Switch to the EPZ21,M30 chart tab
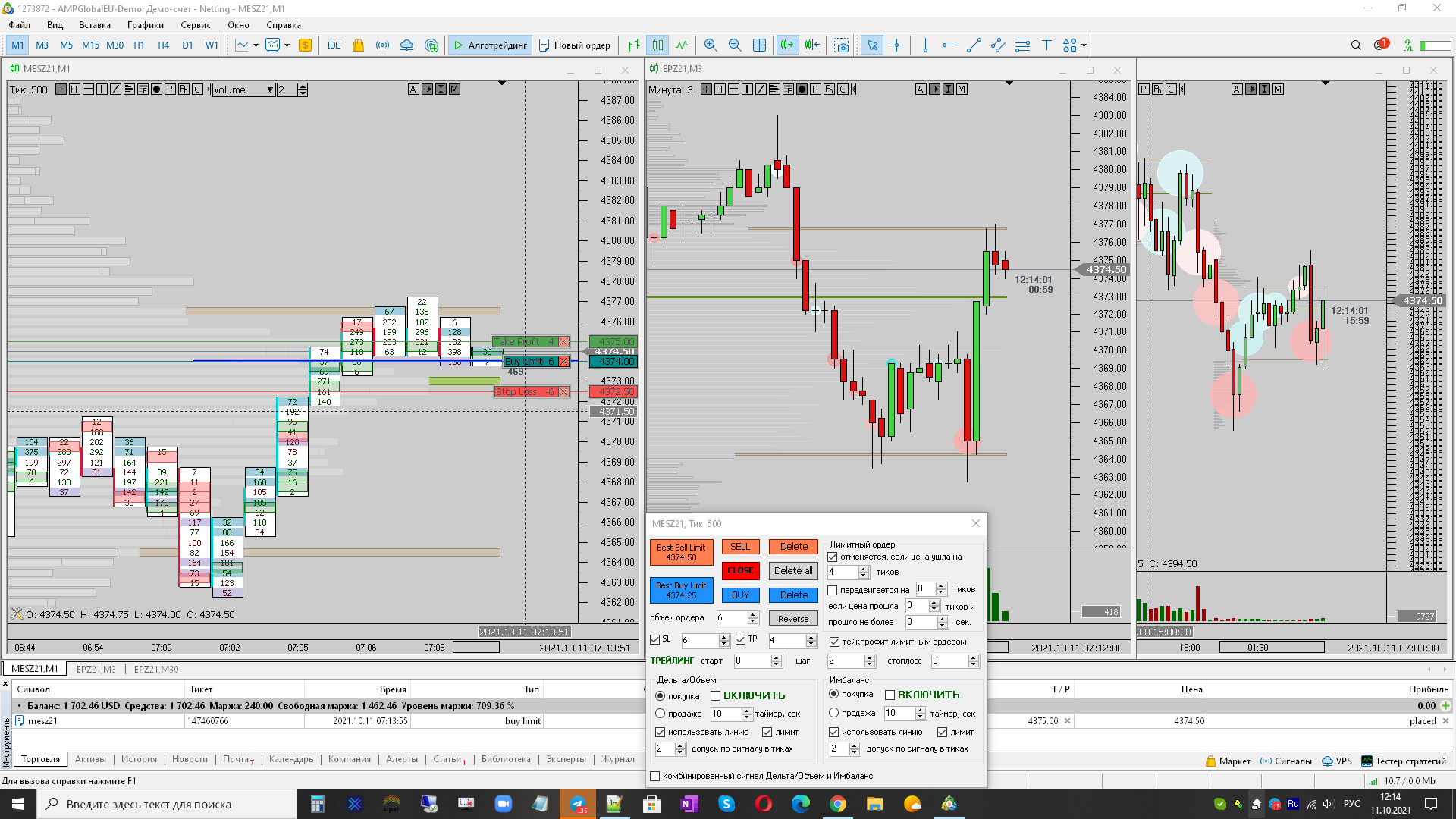The image size is (1456, 819). point(156,669)
